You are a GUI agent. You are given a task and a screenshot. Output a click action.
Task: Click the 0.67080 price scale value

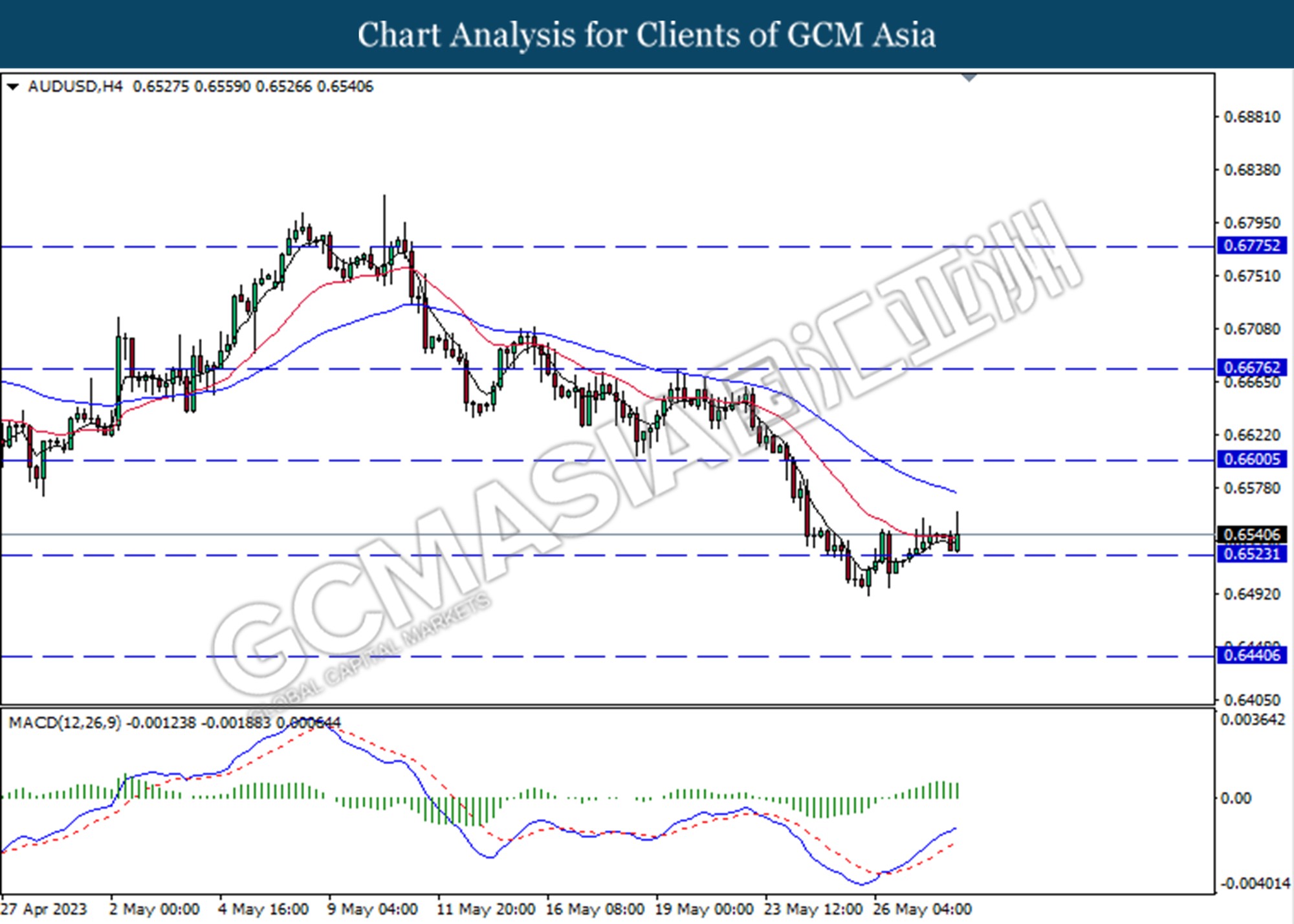pos(1252,329)
